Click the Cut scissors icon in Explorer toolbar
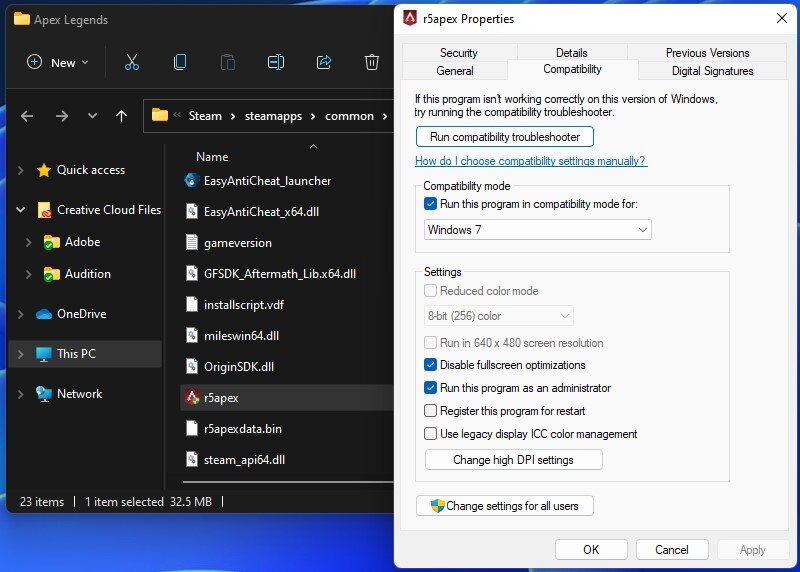800x572 pixels. (132, 62)
